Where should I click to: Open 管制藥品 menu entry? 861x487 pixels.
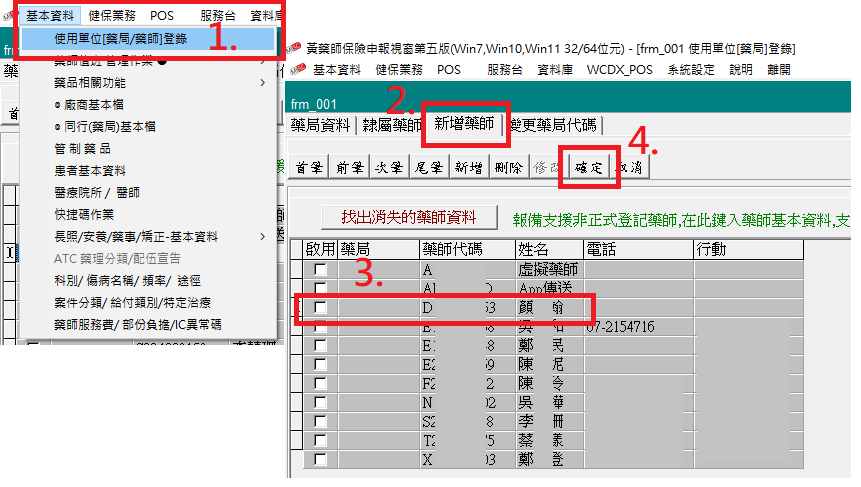82,149
